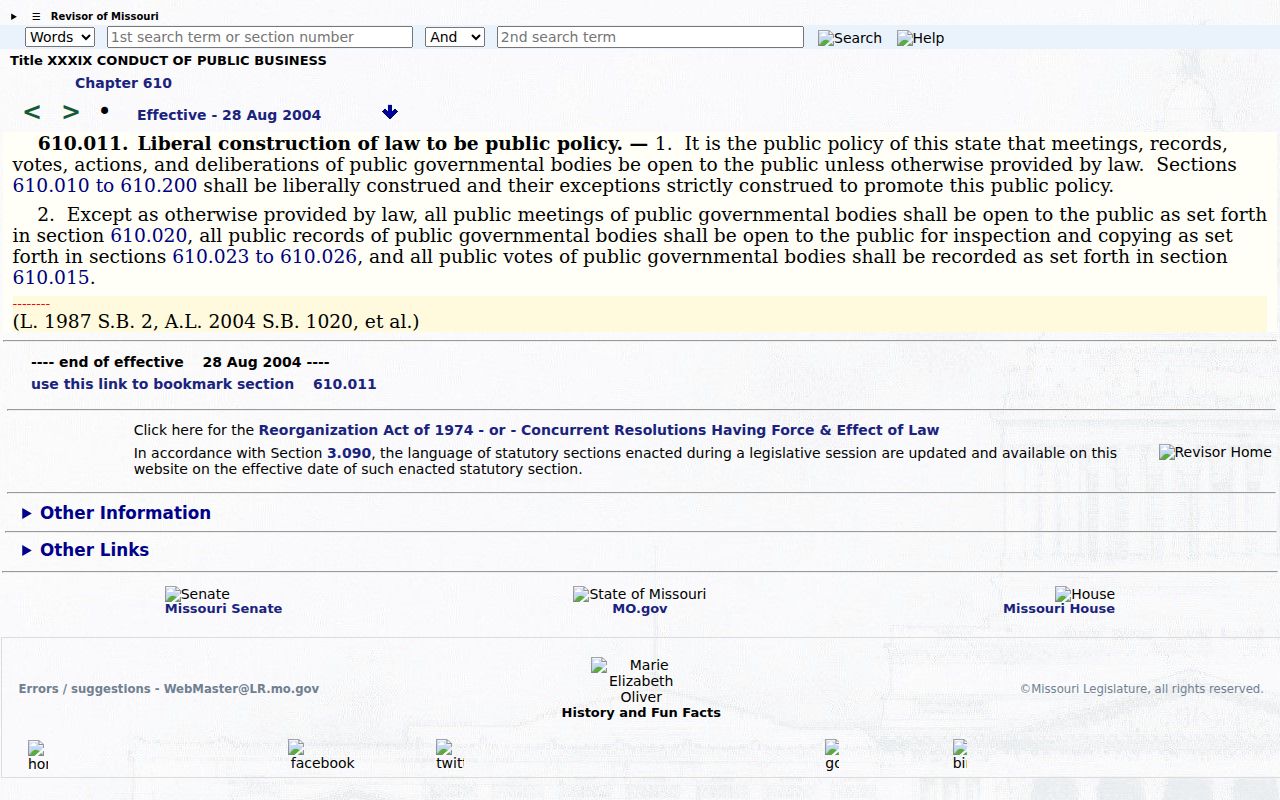This screenshot has height=800, width=1280.
Task: Open section 610.015 link
Action: 51,278
